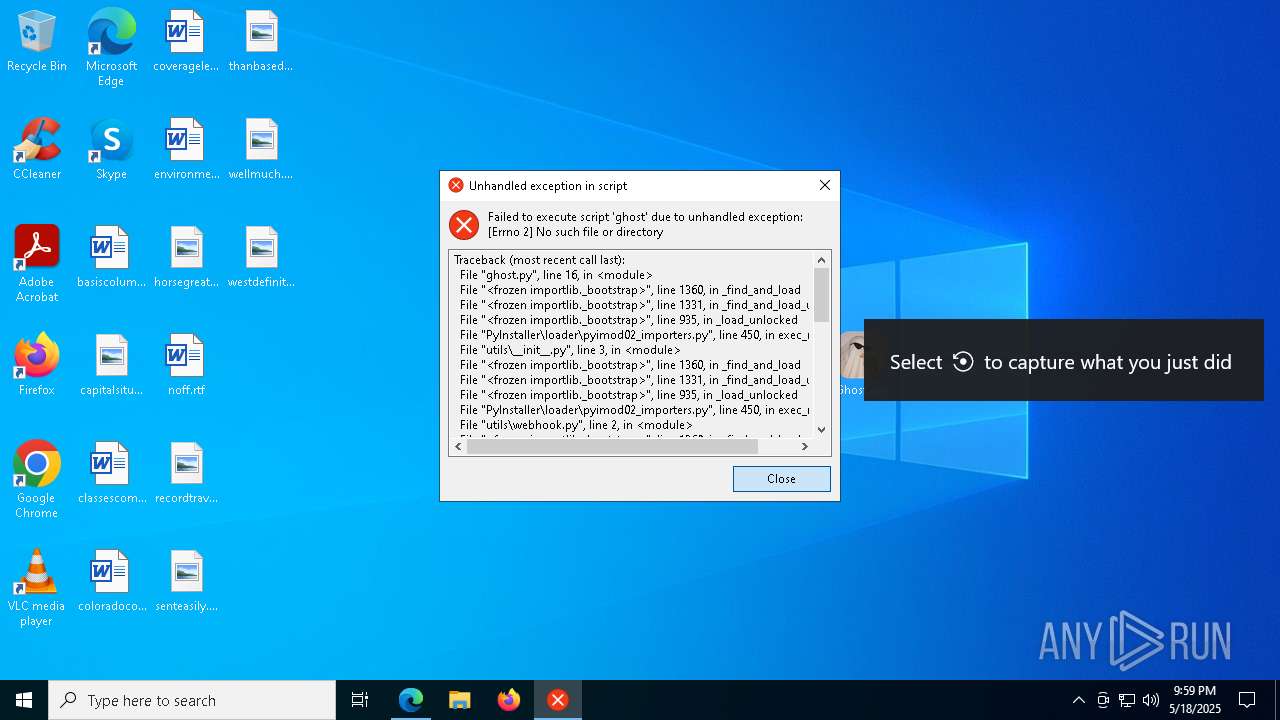Click the Close button in the exception dialog
The width and height of the screenshot is (1280, 720).
781,479
